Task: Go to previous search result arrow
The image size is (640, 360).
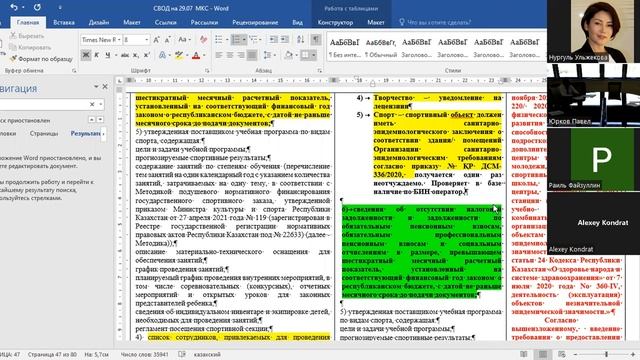Action: (x=91, y=120)
